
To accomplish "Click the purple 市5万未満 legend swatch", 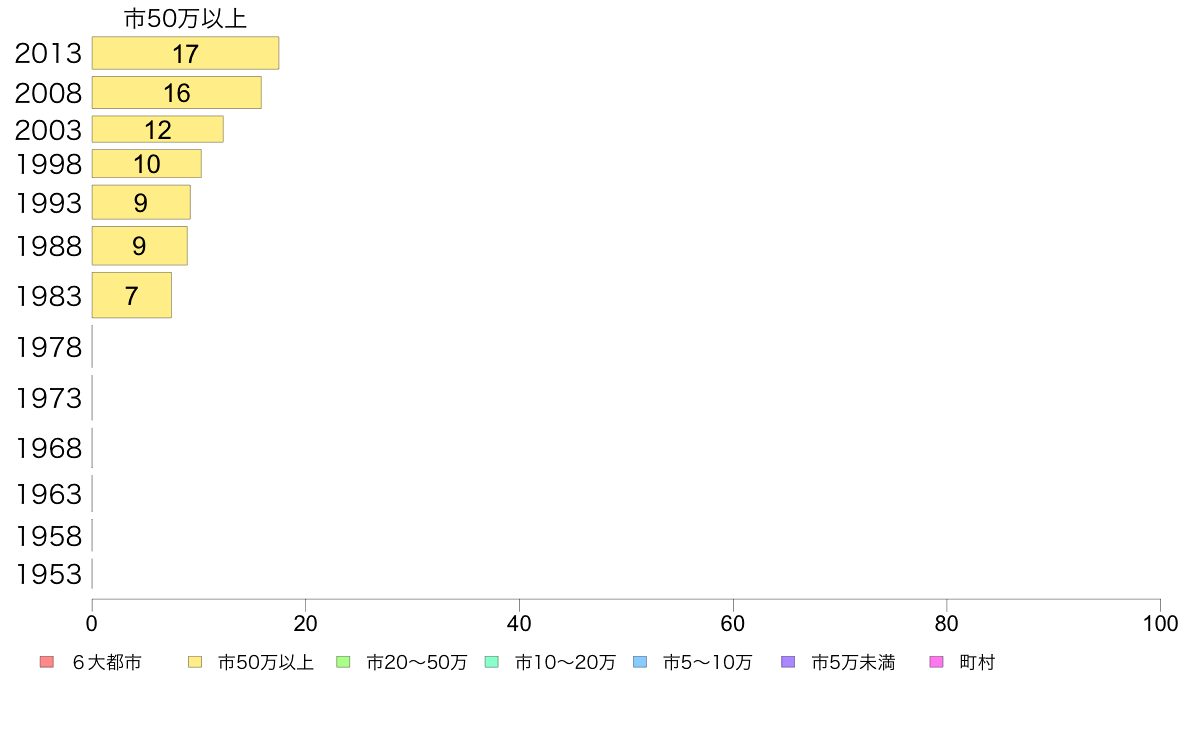I will (x=788, y=662).
